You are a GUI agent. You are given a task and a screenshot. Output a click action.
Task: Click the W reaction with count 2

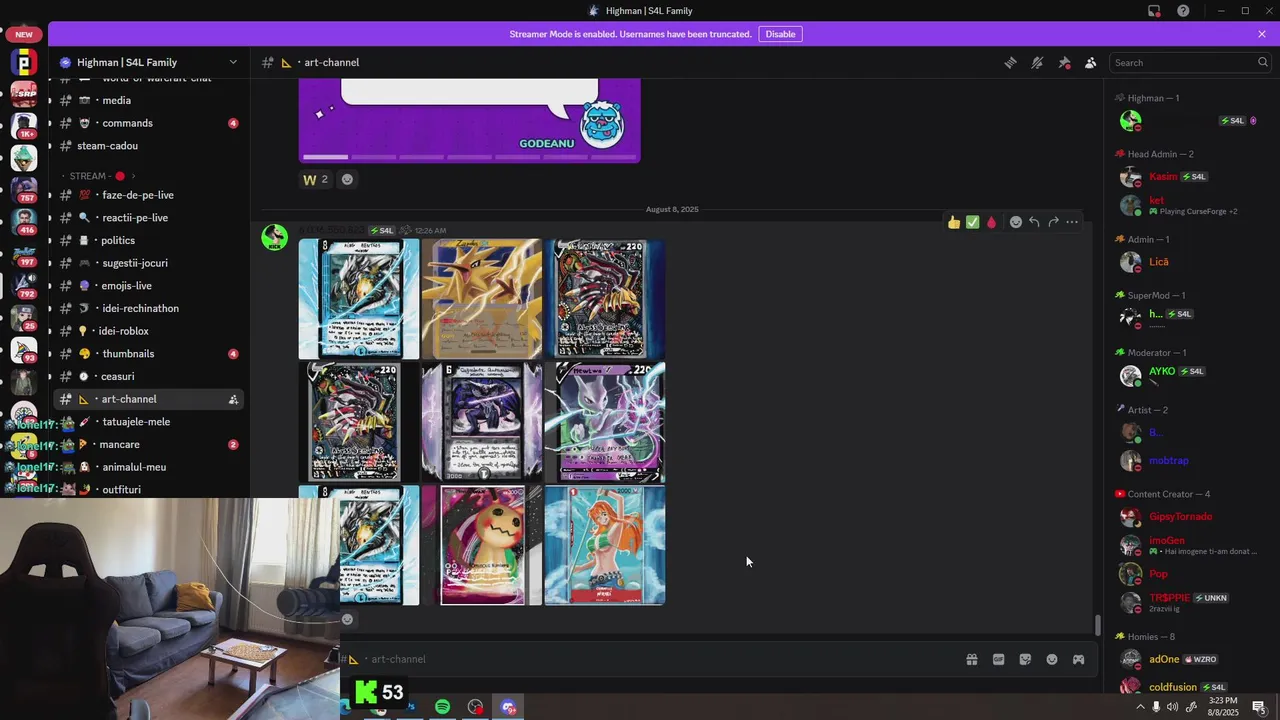pos(316,180)
